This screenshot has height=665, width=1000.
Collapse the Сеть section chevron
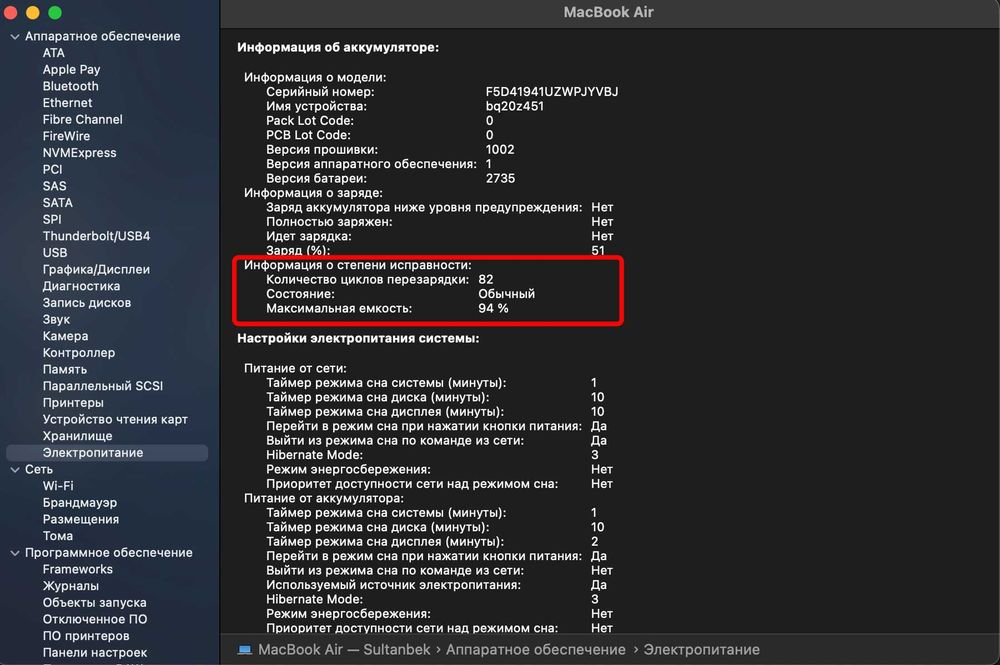(15, 470)
